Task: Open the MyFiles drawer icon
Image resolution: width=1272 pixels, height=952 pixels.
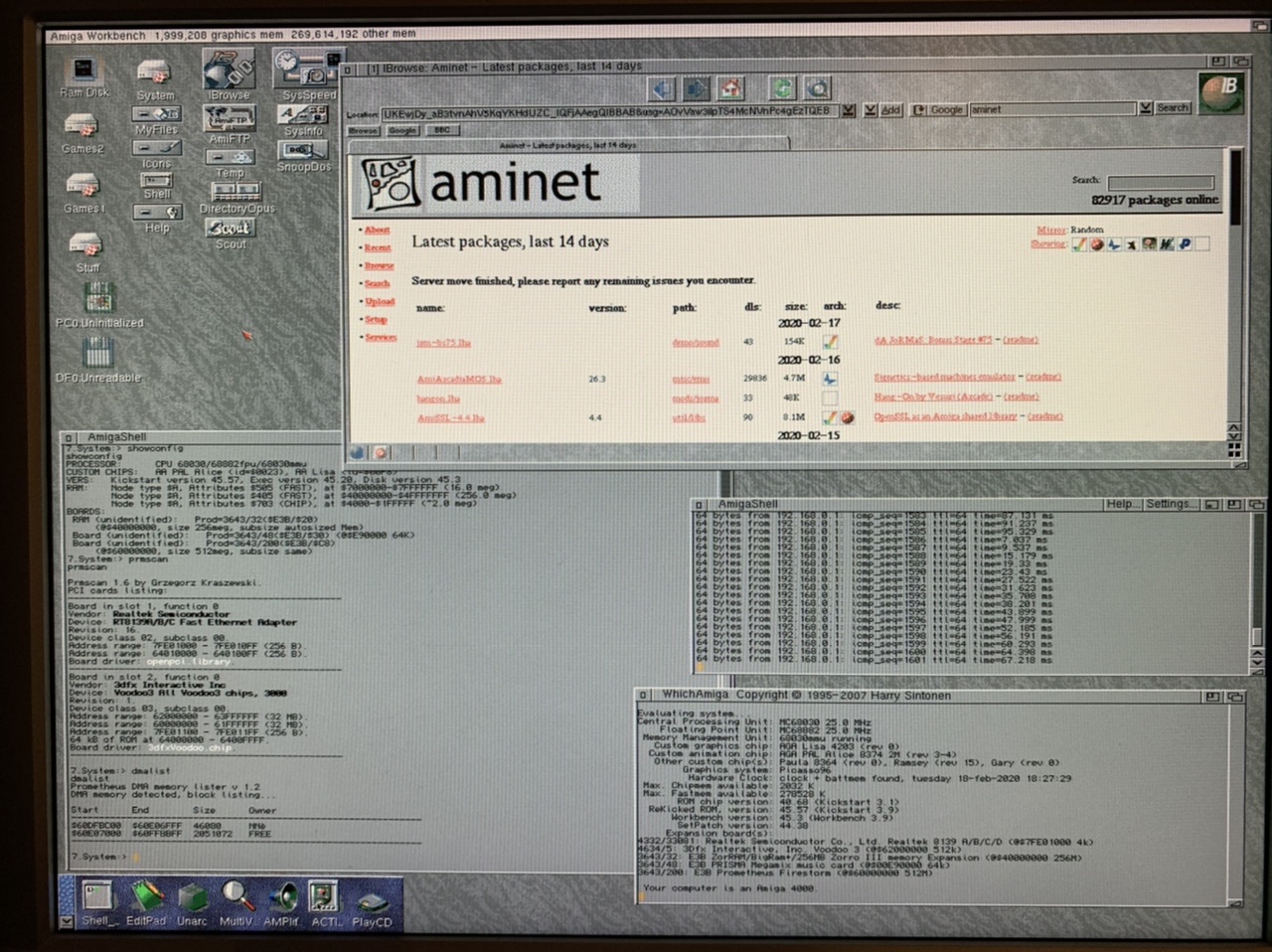Action: [157, 120]
